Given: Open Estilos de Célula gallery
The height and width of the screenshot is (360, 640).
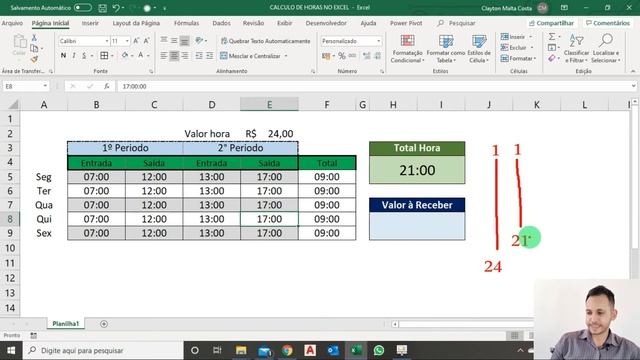Looking at the screenshot, I should click(479, 49).
